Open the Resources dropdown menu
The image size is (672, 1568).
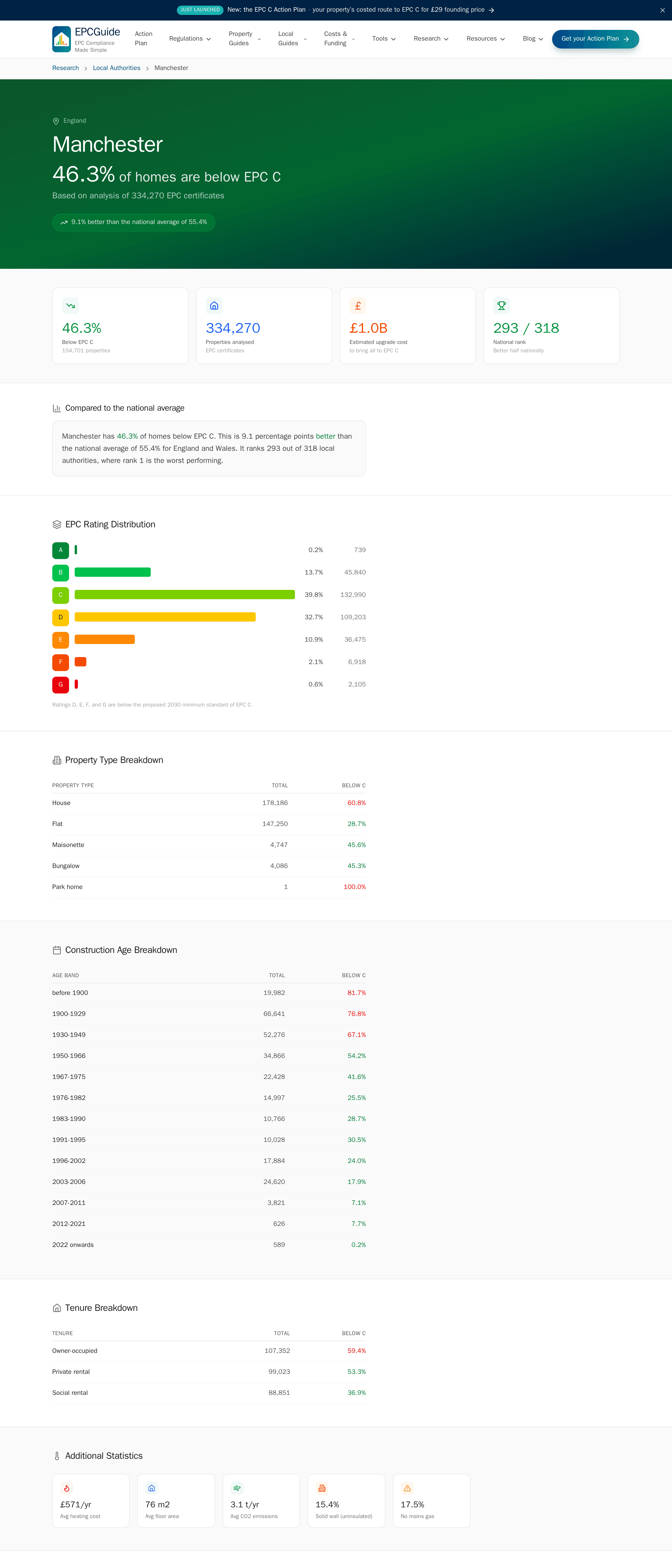[486, 39]
